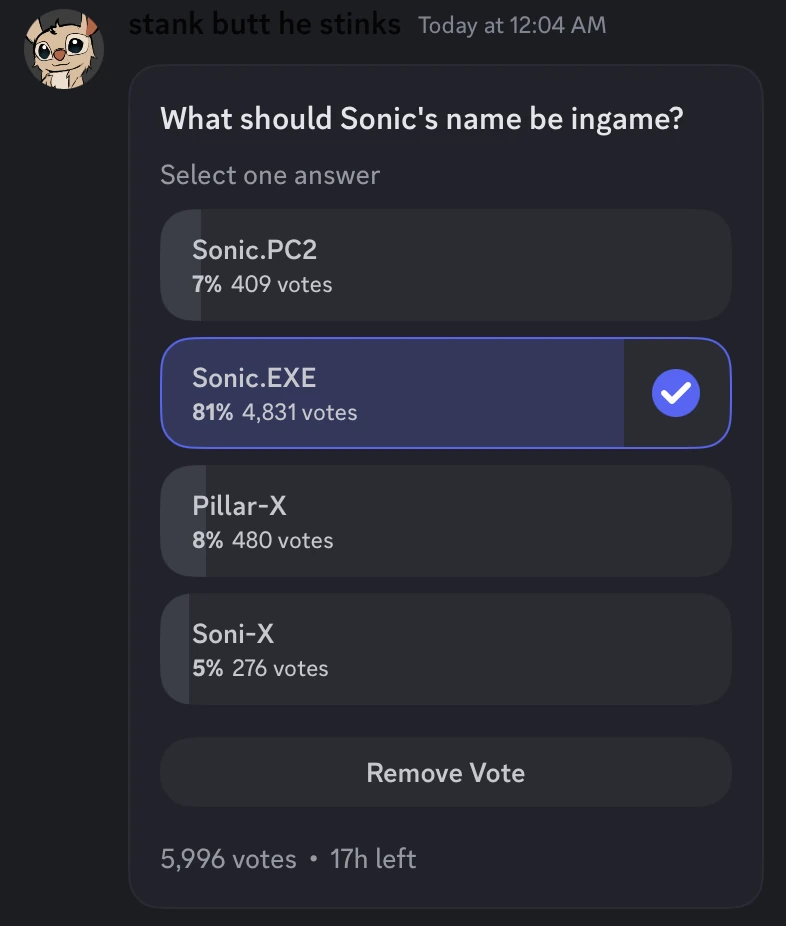The width and height of the screenshot is (786, 926).
Task: Click the circular vote indicator on Sonic.EXE
Action: tap(676, 393)
